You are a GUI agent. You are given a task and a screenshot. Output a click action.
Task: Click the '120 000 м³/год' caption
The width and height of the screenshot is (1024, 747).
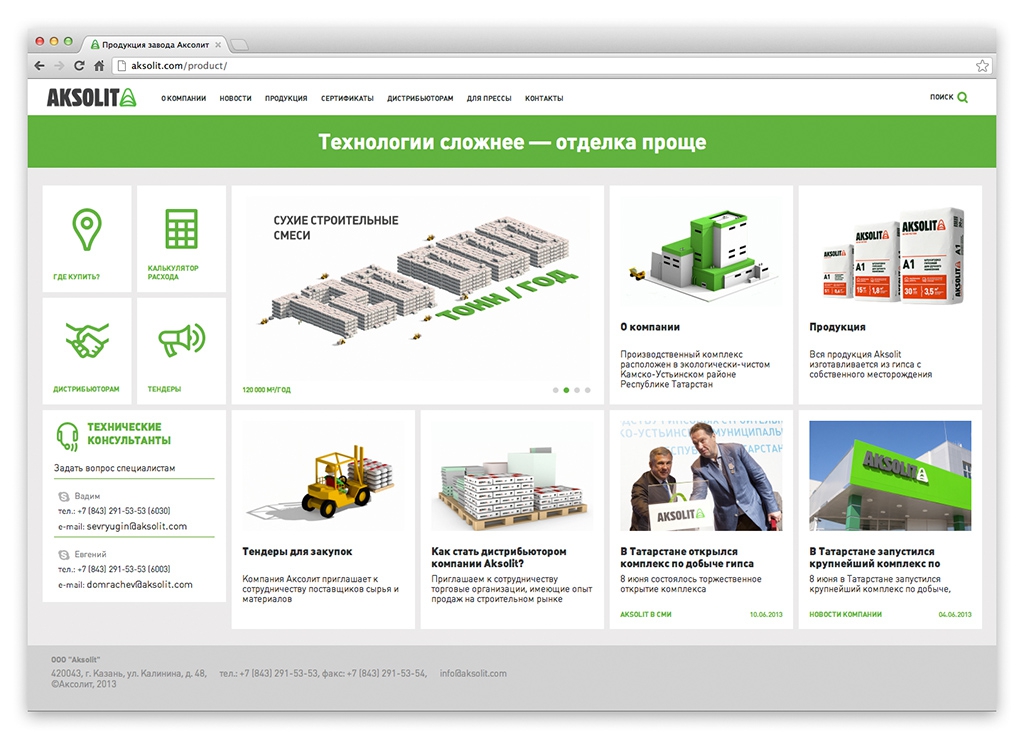(266, 390)
